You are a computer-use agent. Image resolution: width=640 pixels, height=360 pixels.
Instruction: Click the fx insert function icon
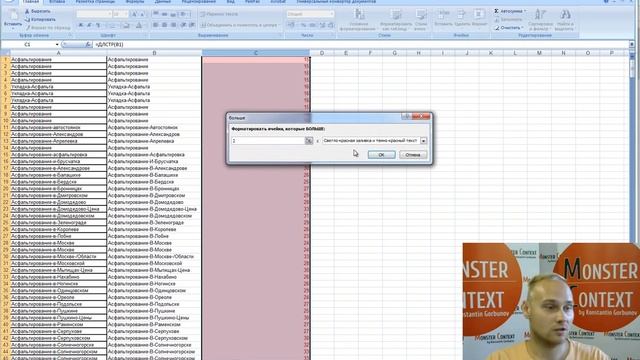[x=88, y=44]
